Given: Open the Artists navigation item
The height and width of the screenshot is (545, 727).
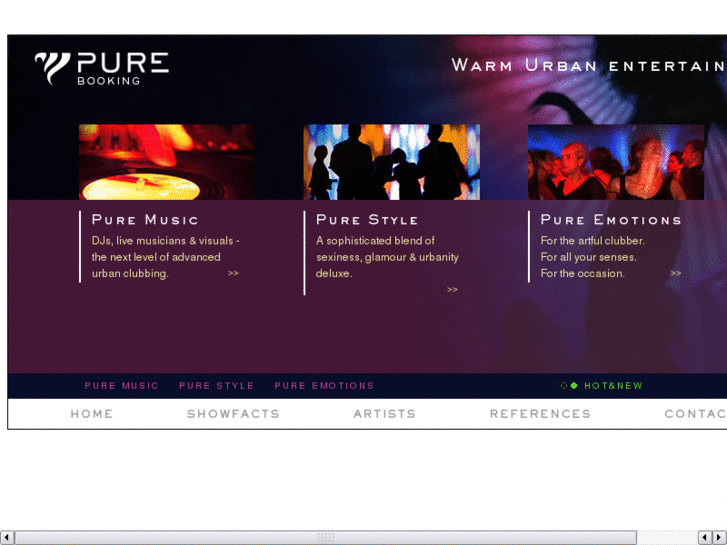Looking at the screenshot, I should [385, 414].
